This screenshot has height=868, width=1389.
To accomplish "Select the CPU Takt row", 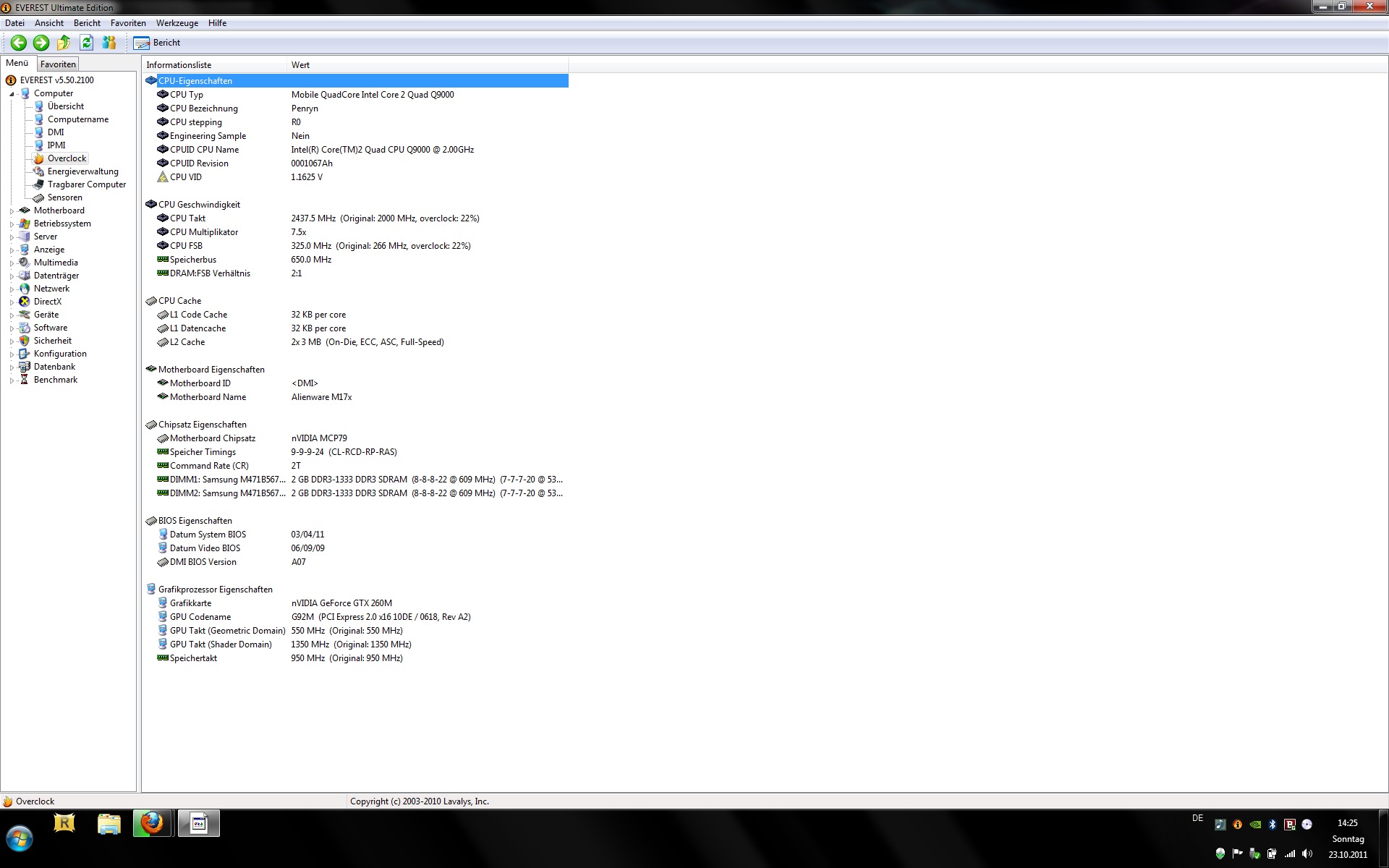I will 187,218.
